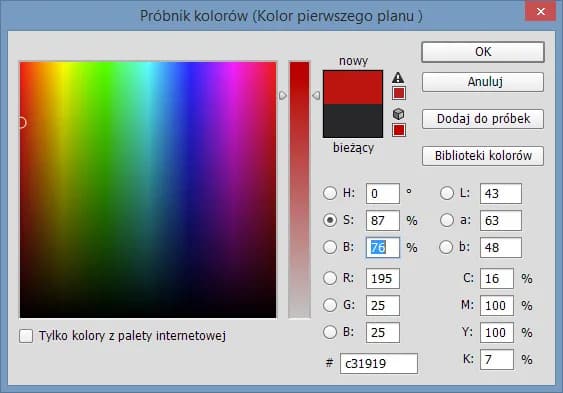Select the Lab a radio button
This screenshot has height=393, width=563.
pyautogui.click(x=447, y=220)
